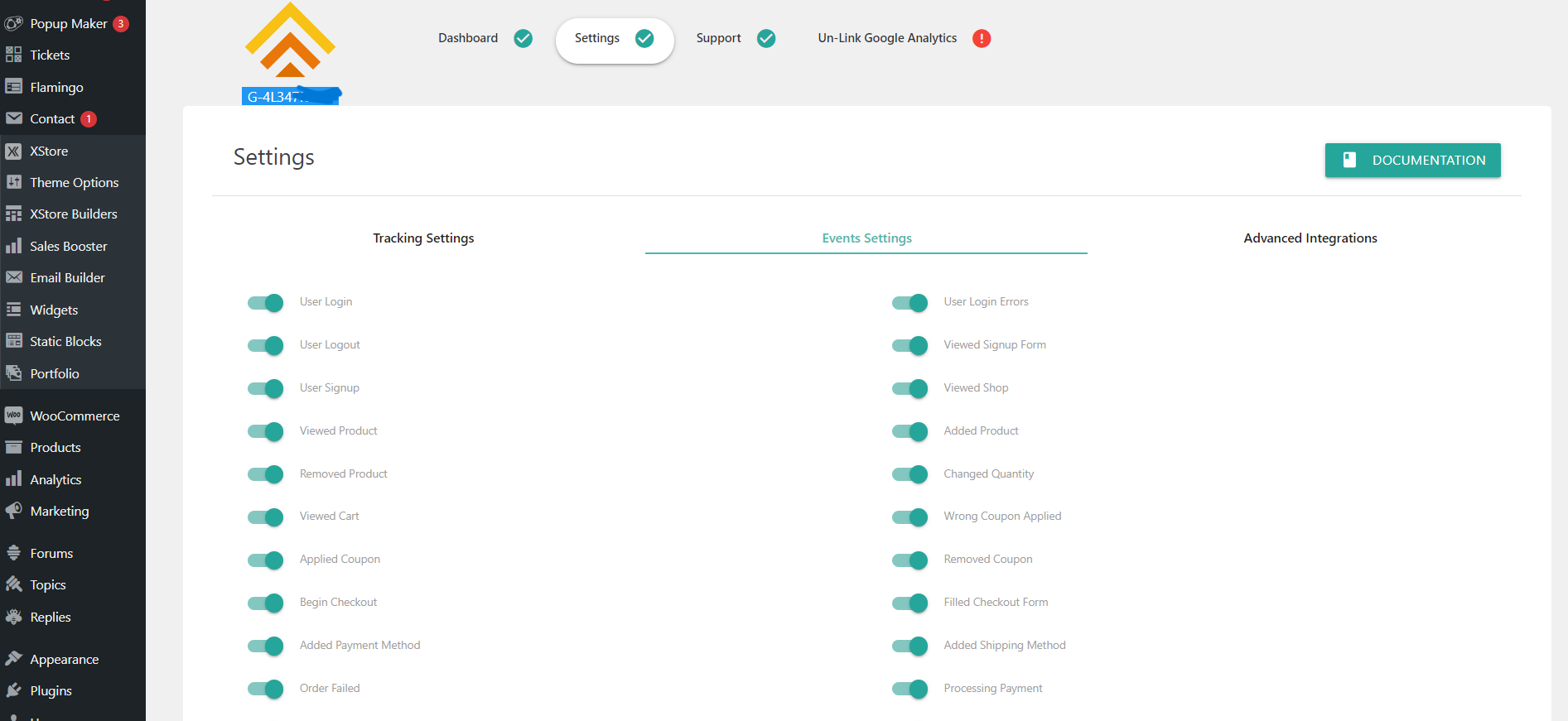
Task: Open Theme Options menu item
Action: pos(73,182)
